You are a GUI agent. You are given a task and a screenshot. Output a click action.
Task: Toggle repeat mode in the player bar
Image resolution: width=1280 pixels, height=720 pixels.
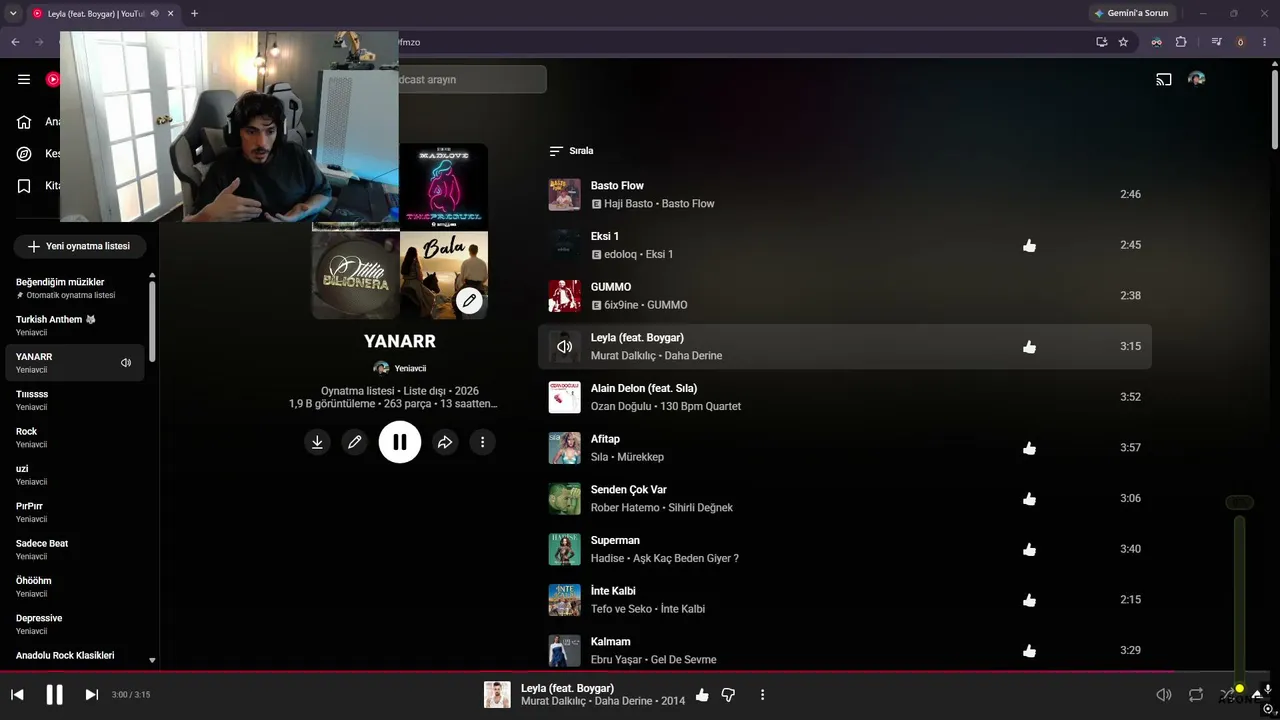(1196, 695)
